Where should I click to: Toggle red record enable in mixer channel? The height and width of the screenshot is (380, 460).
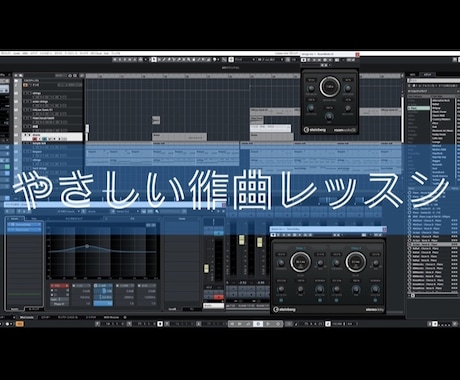pyautogui.click(x=219, y=297)
